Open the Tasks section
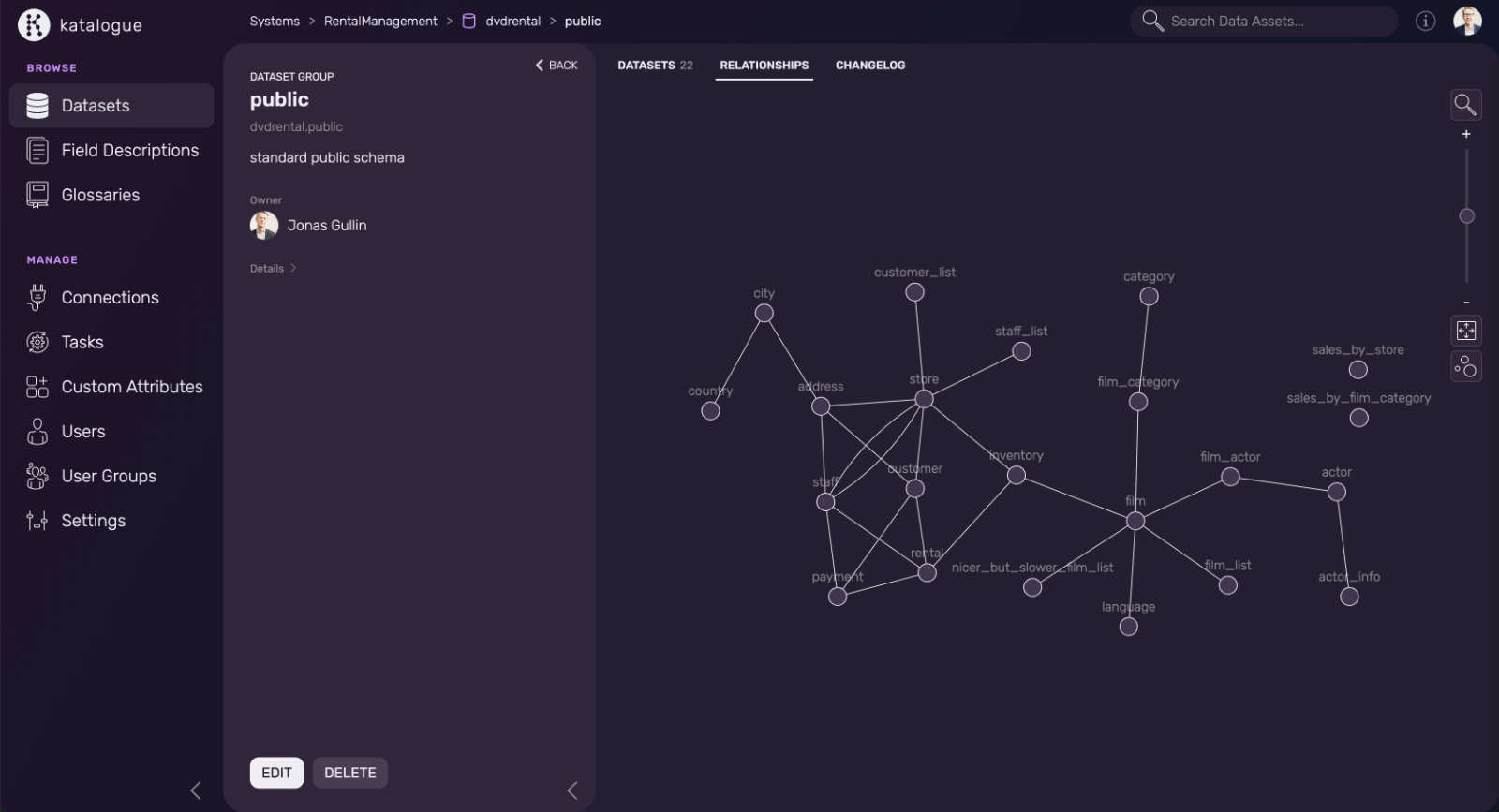1499x812 pixels. coord(82,343)
